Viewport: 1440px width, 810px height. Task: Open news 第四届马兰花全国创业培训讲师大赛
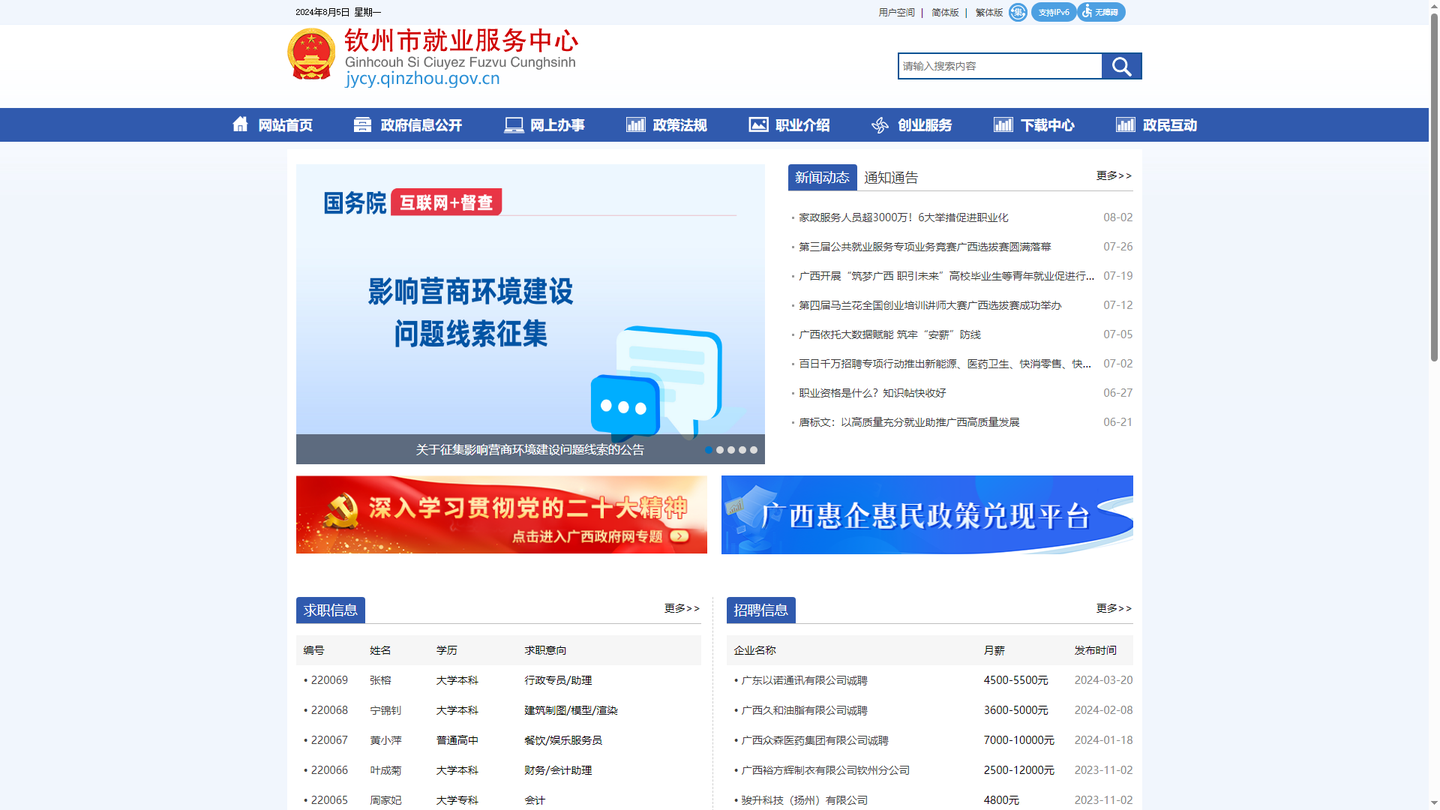[930, 305]
